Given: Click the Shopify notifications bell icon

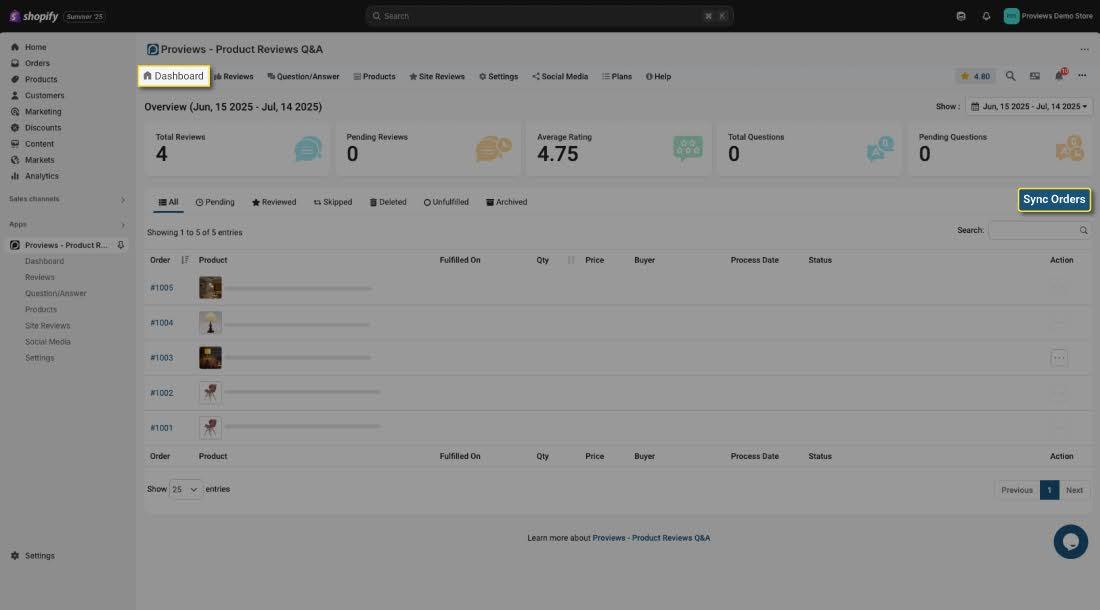Looking at the screenshot, I should tap(986, 16).
